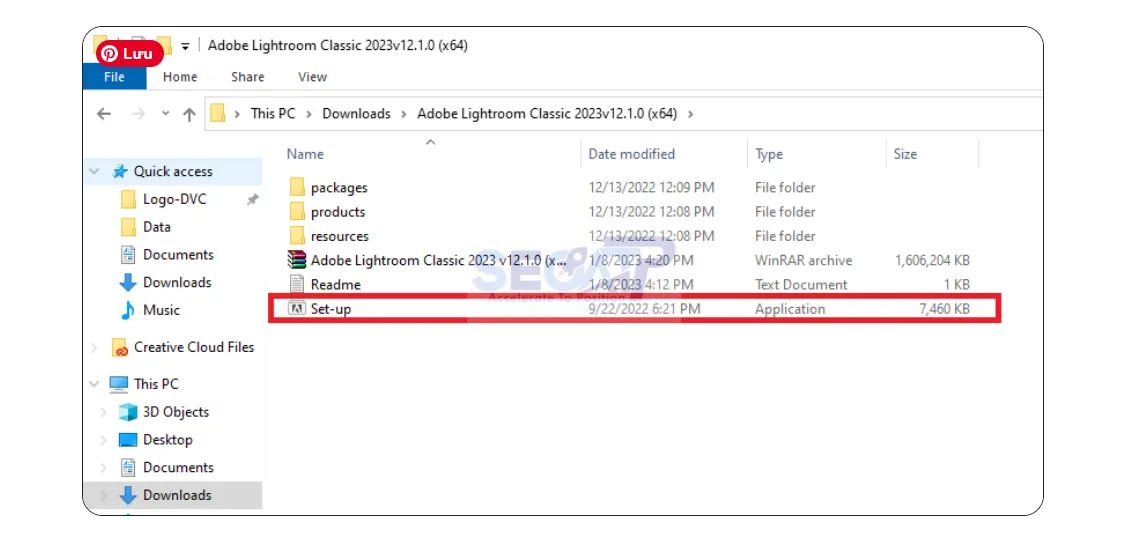Select the products folder name

337,212
